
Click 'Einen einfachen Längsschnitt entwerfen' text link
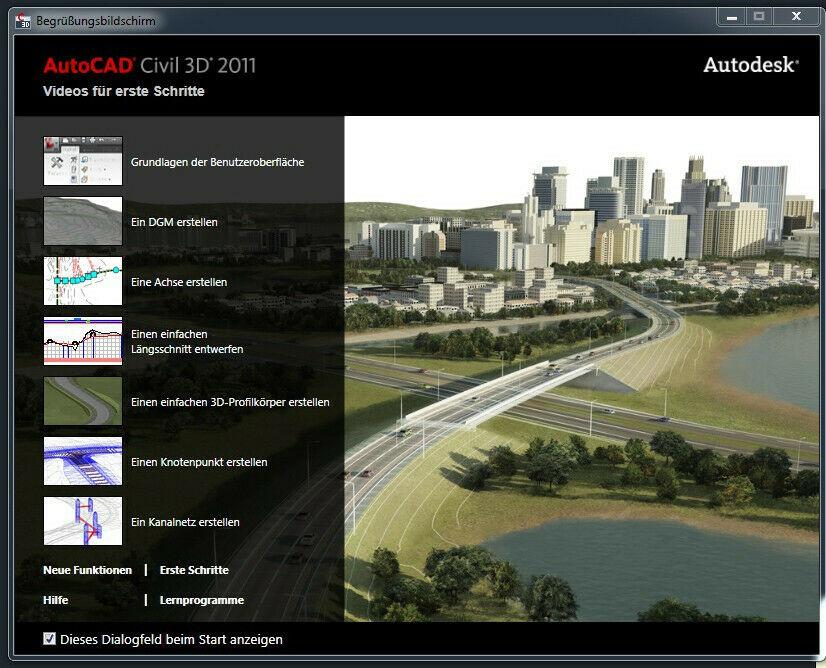(x=187, y=341)
